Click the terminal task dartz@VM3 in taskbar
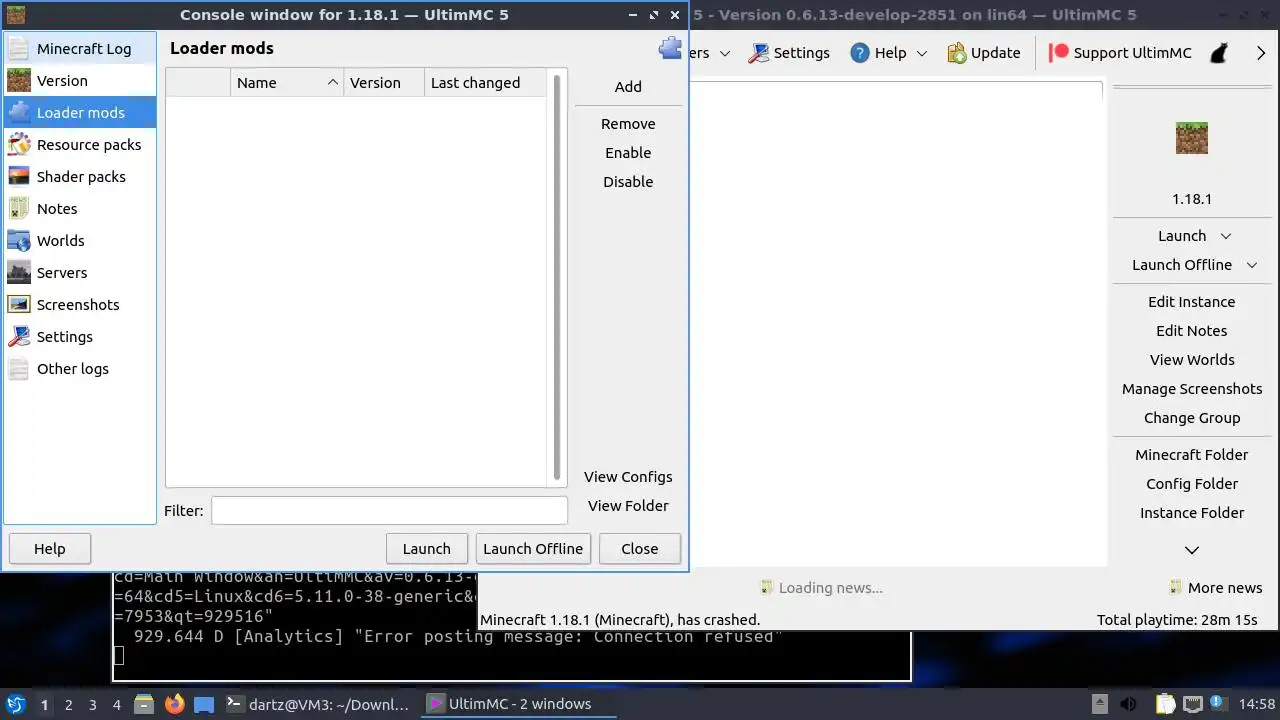The image size is (1280, 720). [x=318, y=704]
